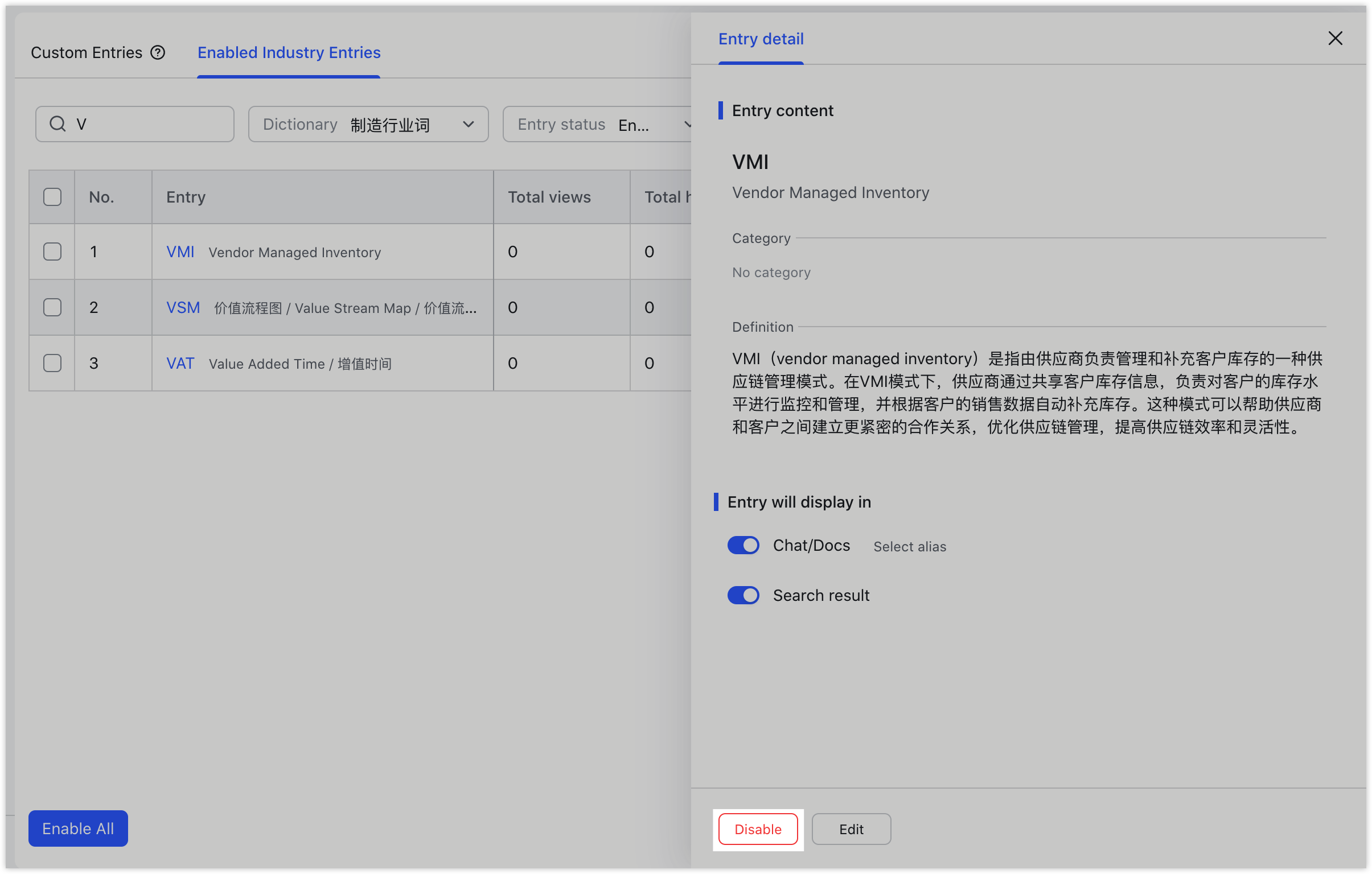Click the search input containing V
1372x874 pixels.
(134, 123)
